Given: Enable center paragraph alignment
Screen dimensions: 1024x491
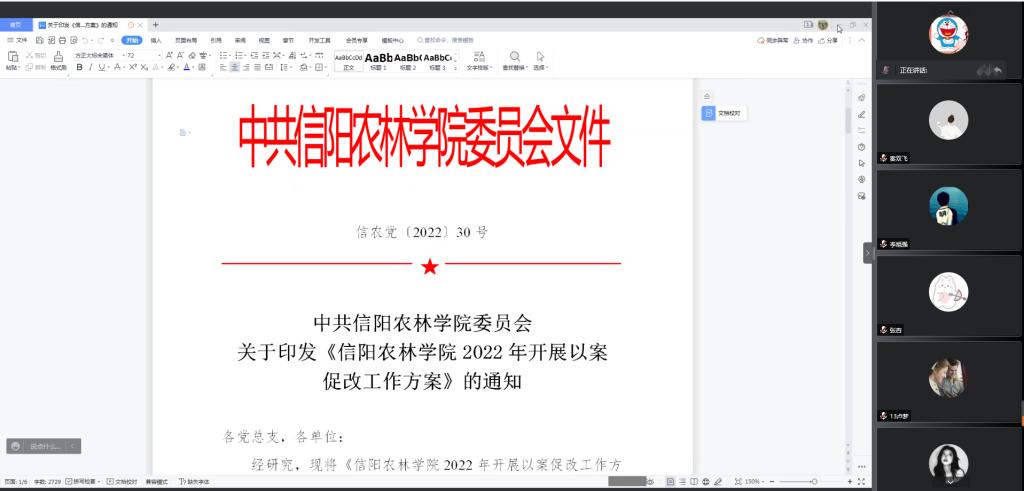Looking at the screenshot, I should coord(234,68).
